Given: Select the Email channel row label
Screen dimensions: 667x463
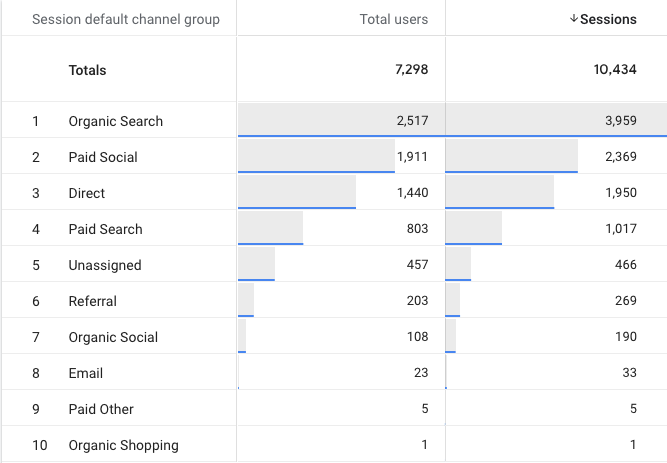Looking at the screenshot, I should [x=85, y=373].
